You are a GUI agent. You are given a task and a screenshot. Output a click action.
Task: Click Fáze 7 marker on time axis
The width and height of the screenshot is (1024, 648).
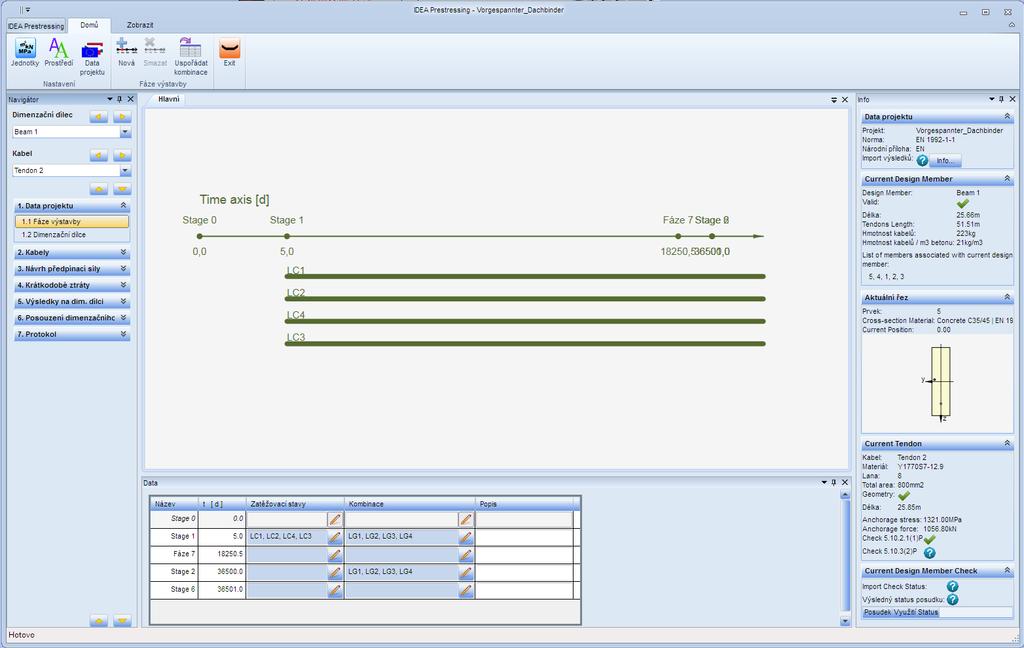pos(678,236)
